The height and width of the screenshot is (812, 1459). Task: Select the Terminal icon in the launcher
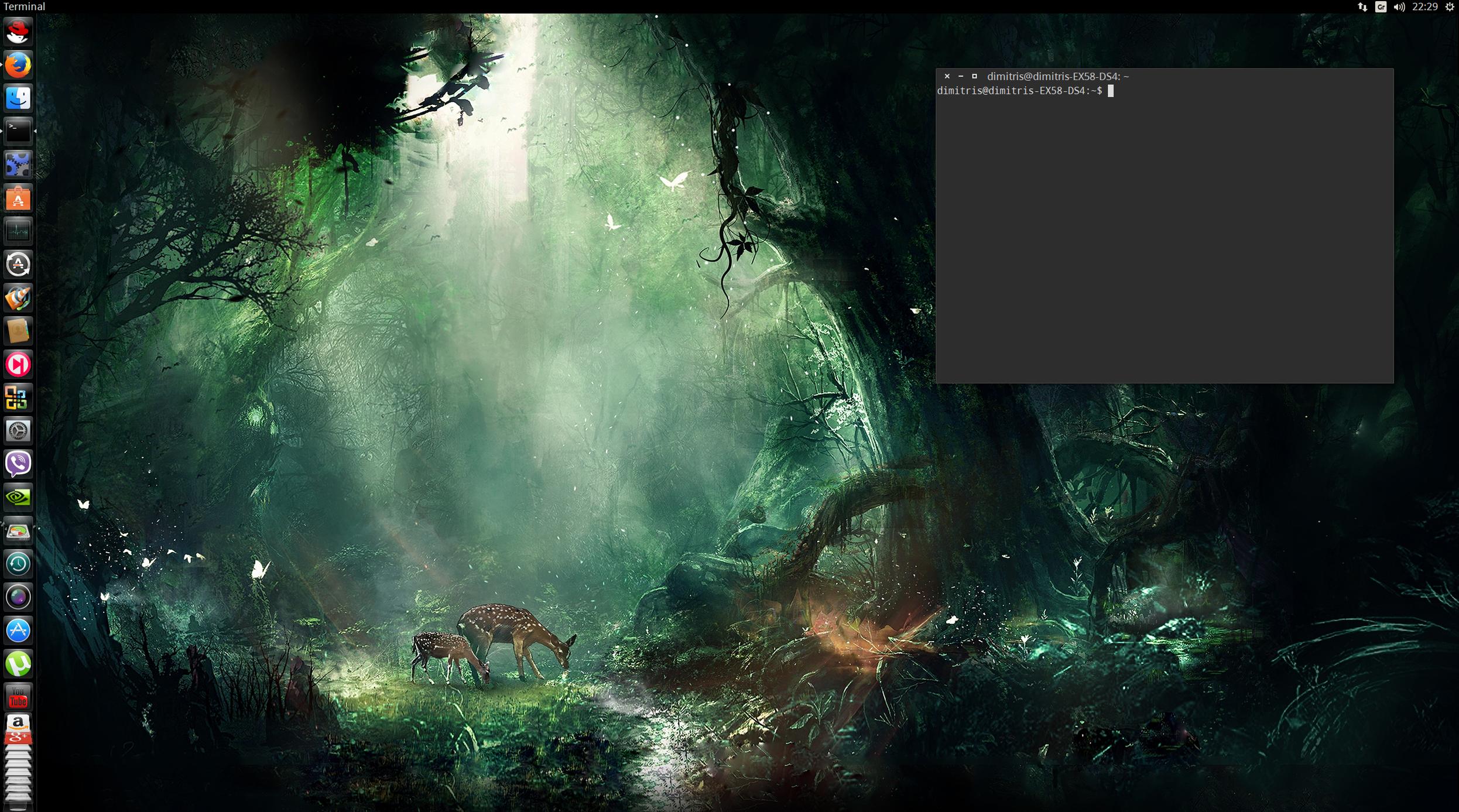[x=18, y=131]
